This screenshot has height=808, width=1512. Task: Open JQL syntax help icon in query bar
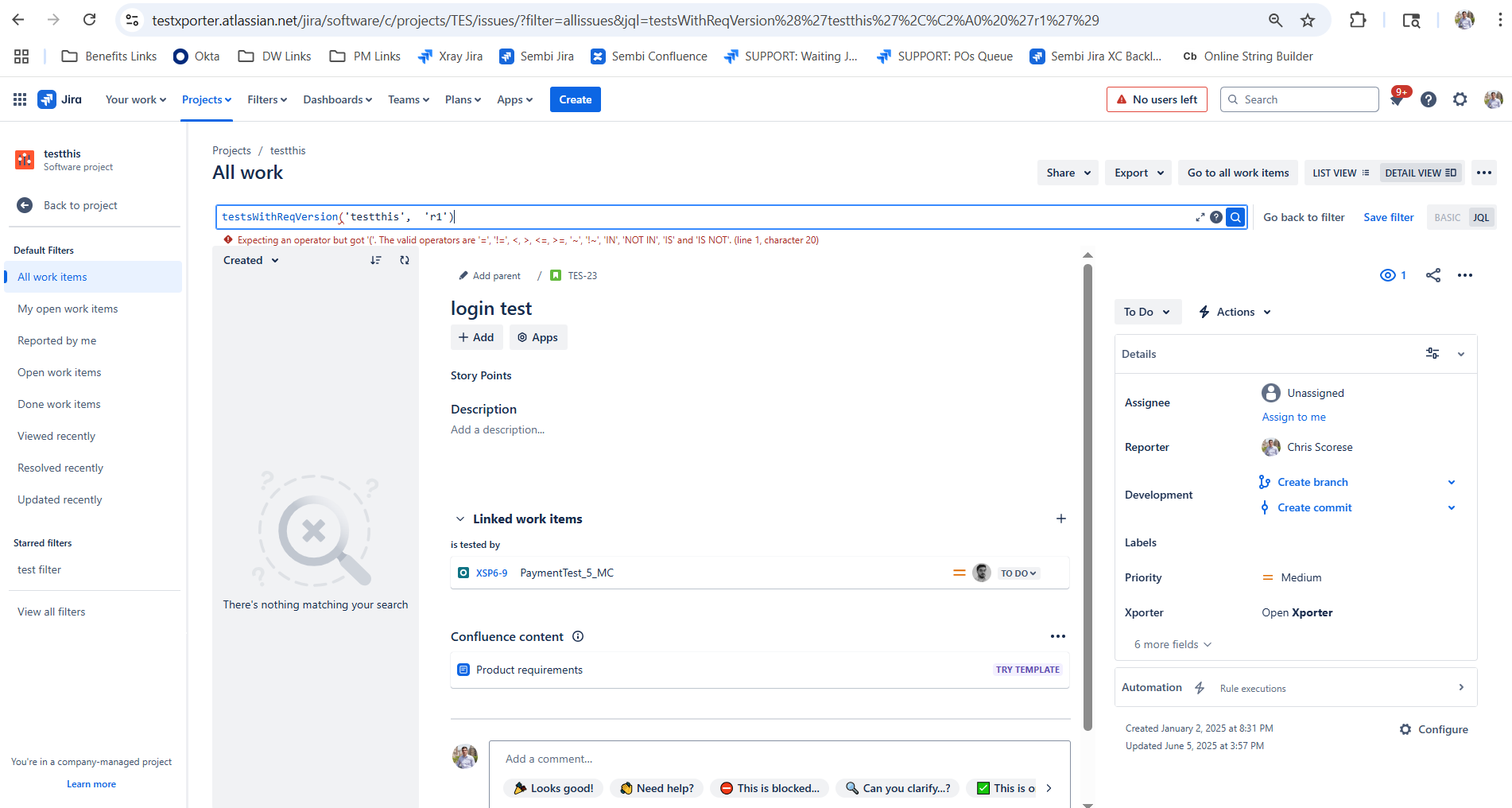[x=1216, y=217]
